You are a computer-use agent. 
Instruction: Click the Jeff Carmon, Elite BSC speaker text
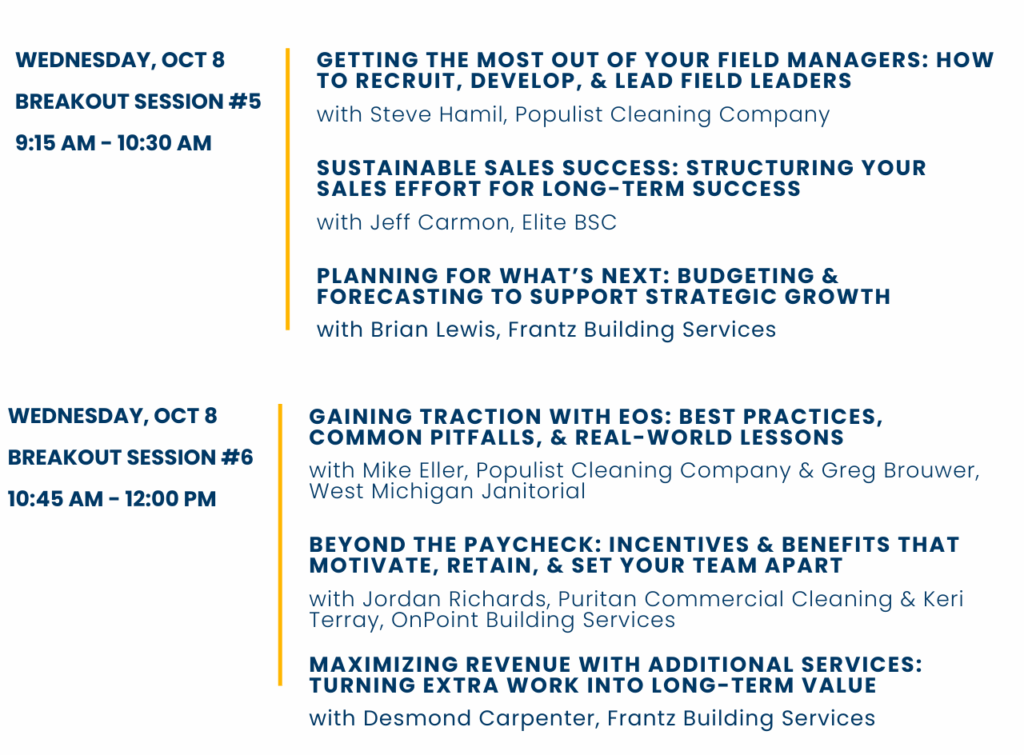click(466, 223)
